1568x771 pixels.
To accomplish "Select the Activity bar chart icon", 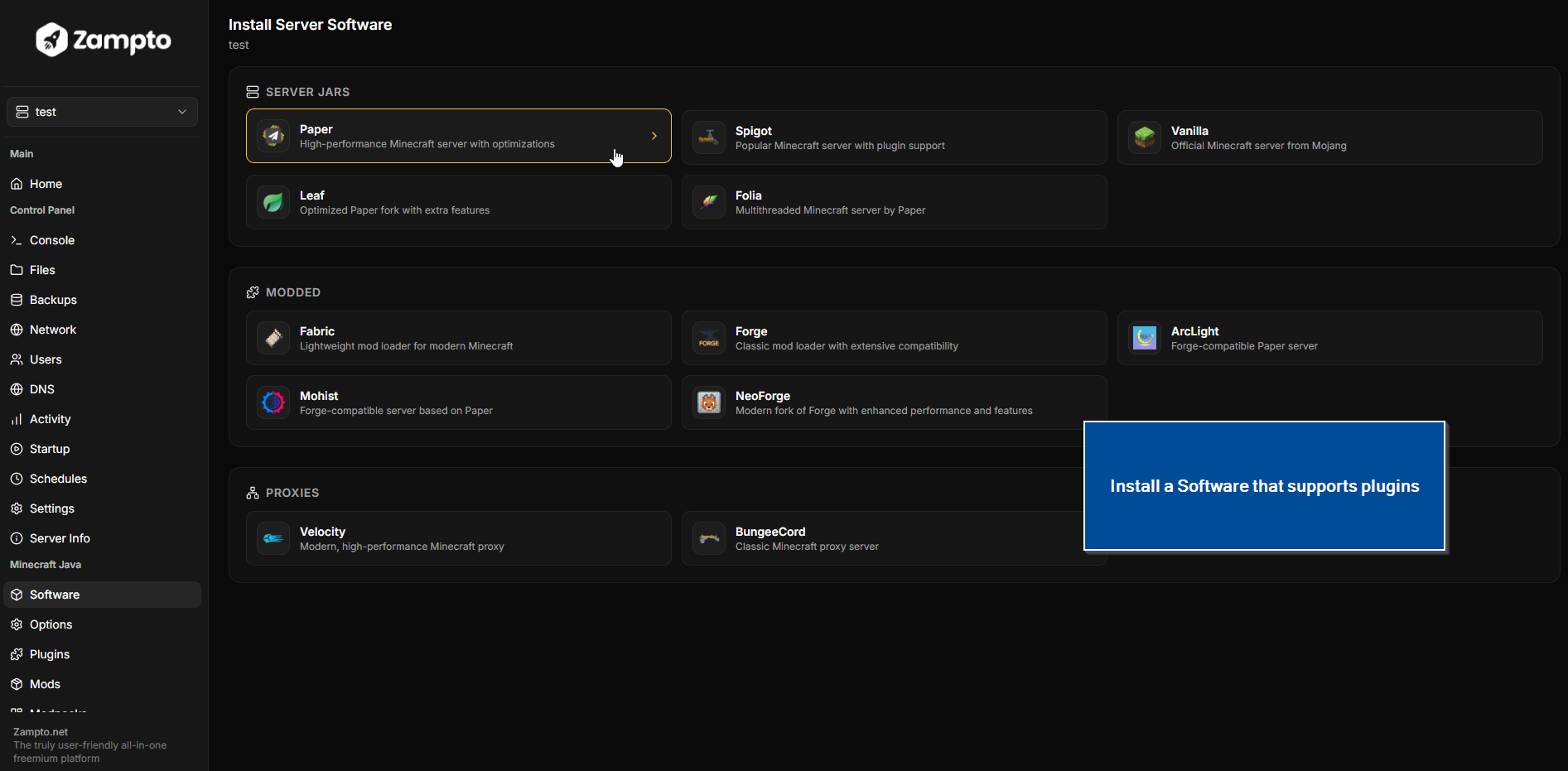I will [x=17, y=419].
